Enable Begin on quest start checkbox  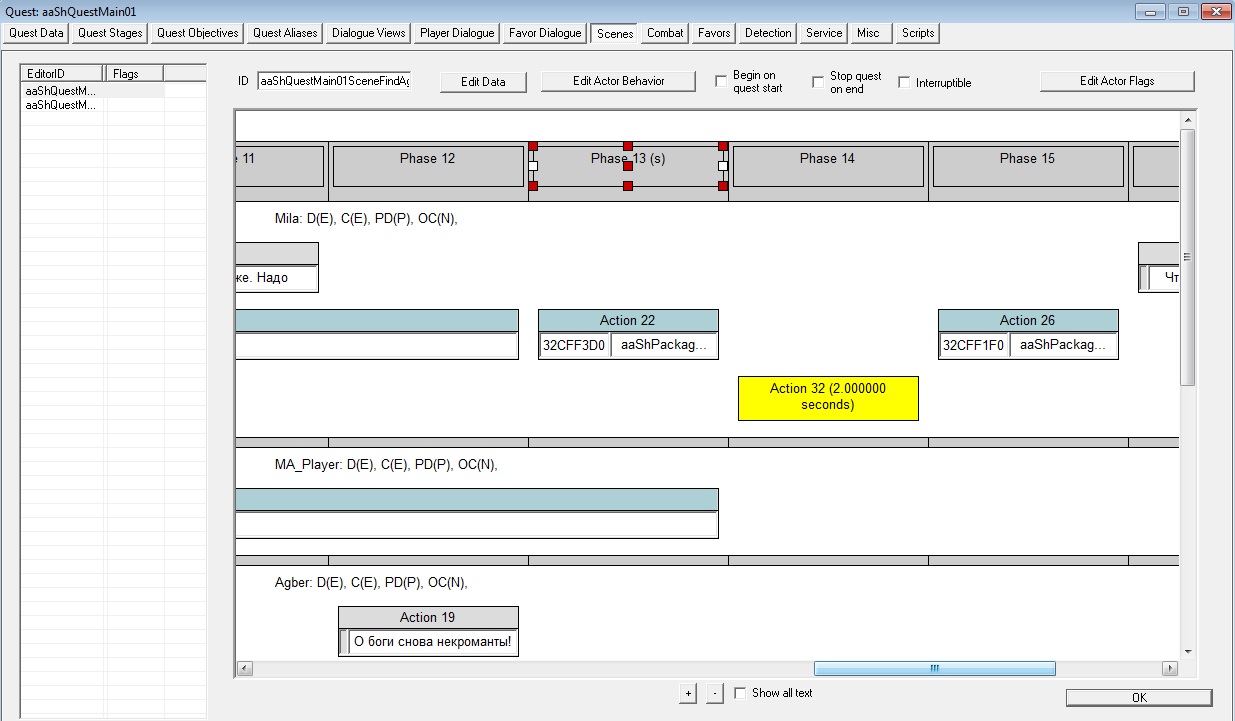pos(721,82)
